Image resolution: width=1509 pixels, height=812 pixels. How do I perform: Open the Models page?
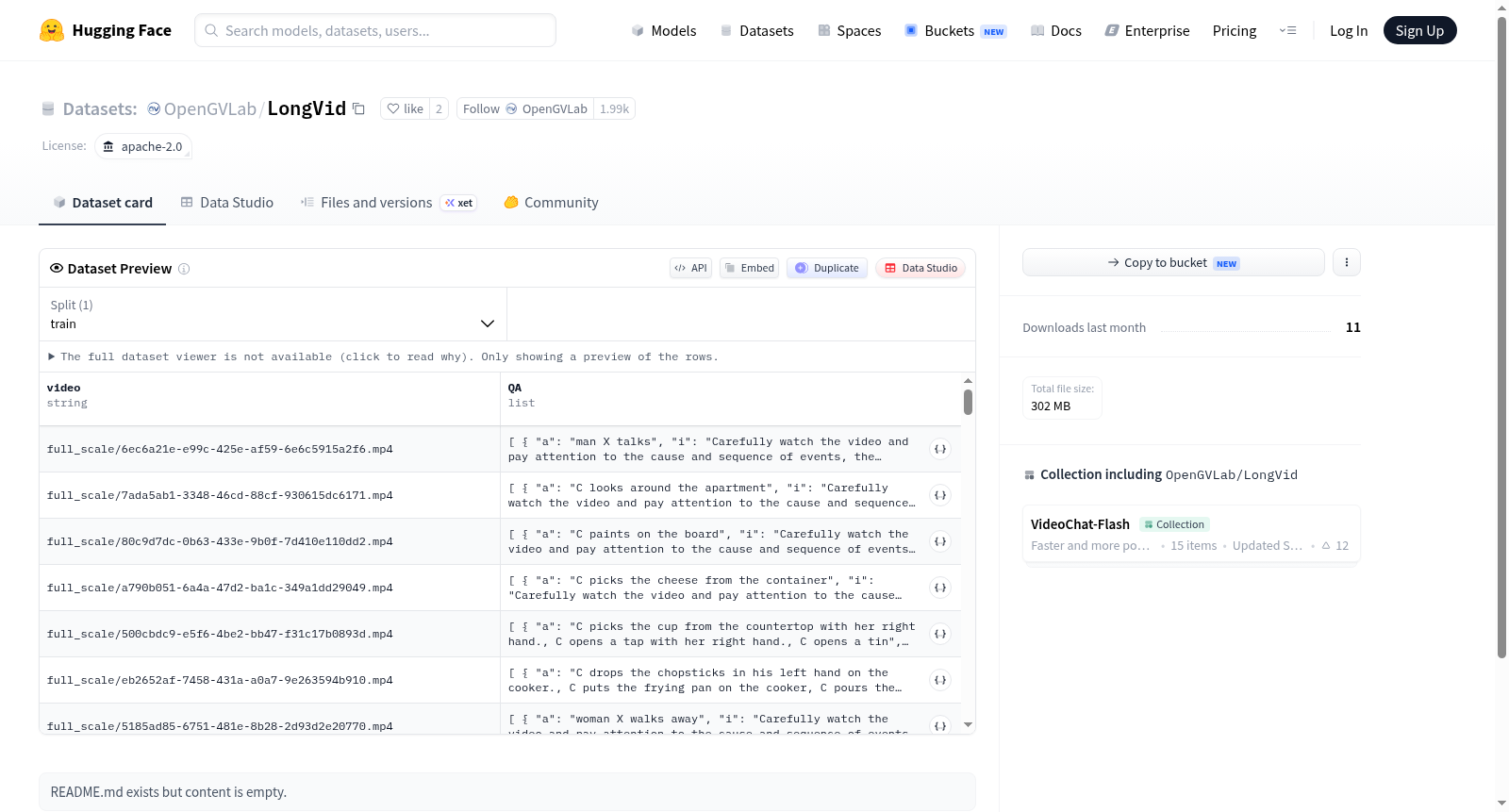[x=664, y=30]
